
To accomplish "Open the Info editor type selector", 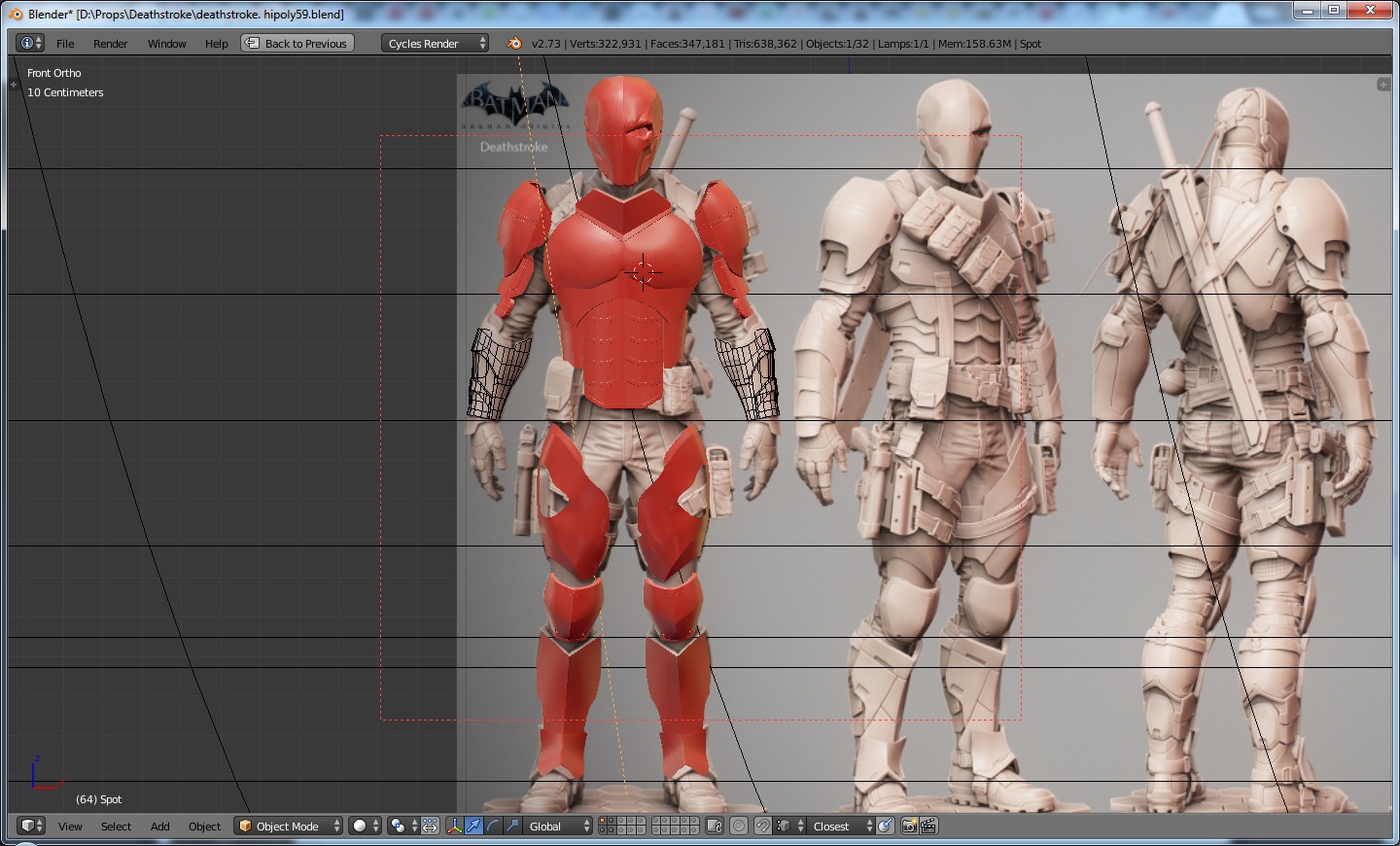I will click(x=31, y=43).
